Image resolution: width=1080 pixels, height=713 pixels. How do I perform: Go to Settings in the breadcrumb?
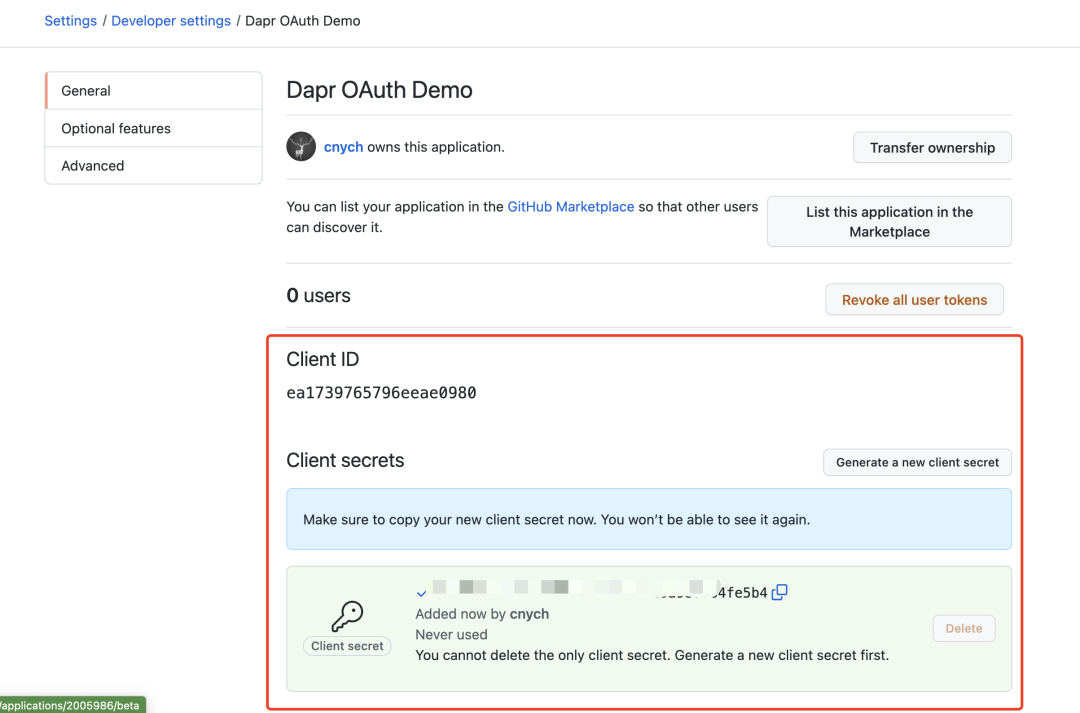click(x=70, y=21)
